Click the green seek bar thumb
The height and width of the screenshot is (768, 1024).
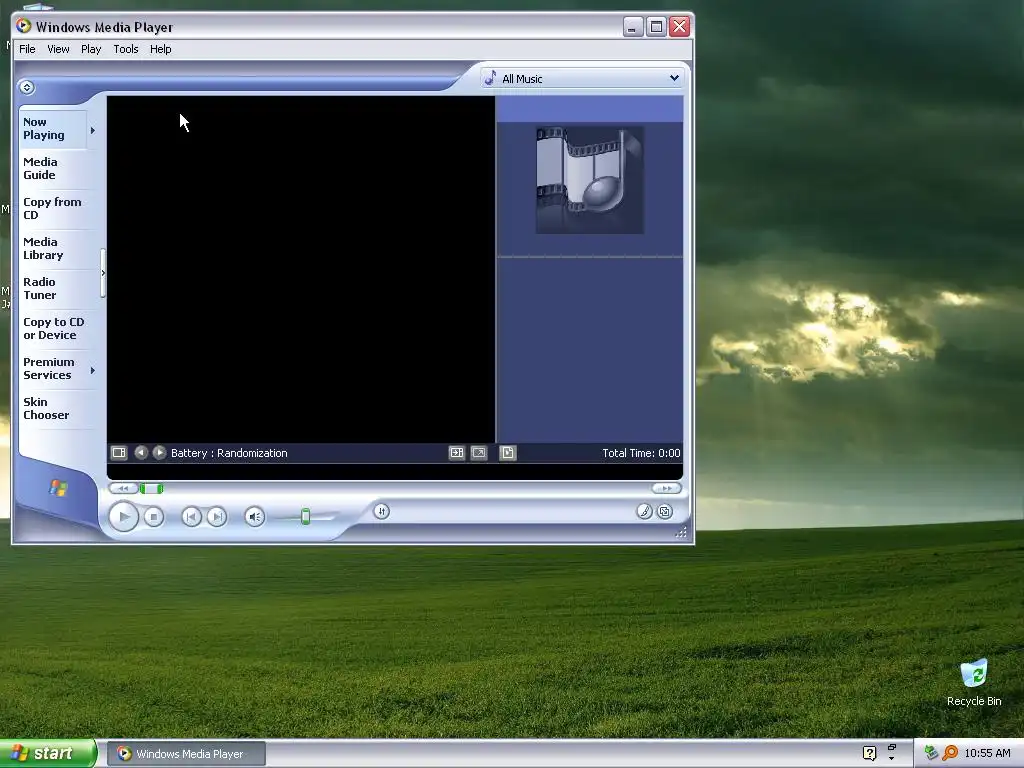(x=152, y=488)
